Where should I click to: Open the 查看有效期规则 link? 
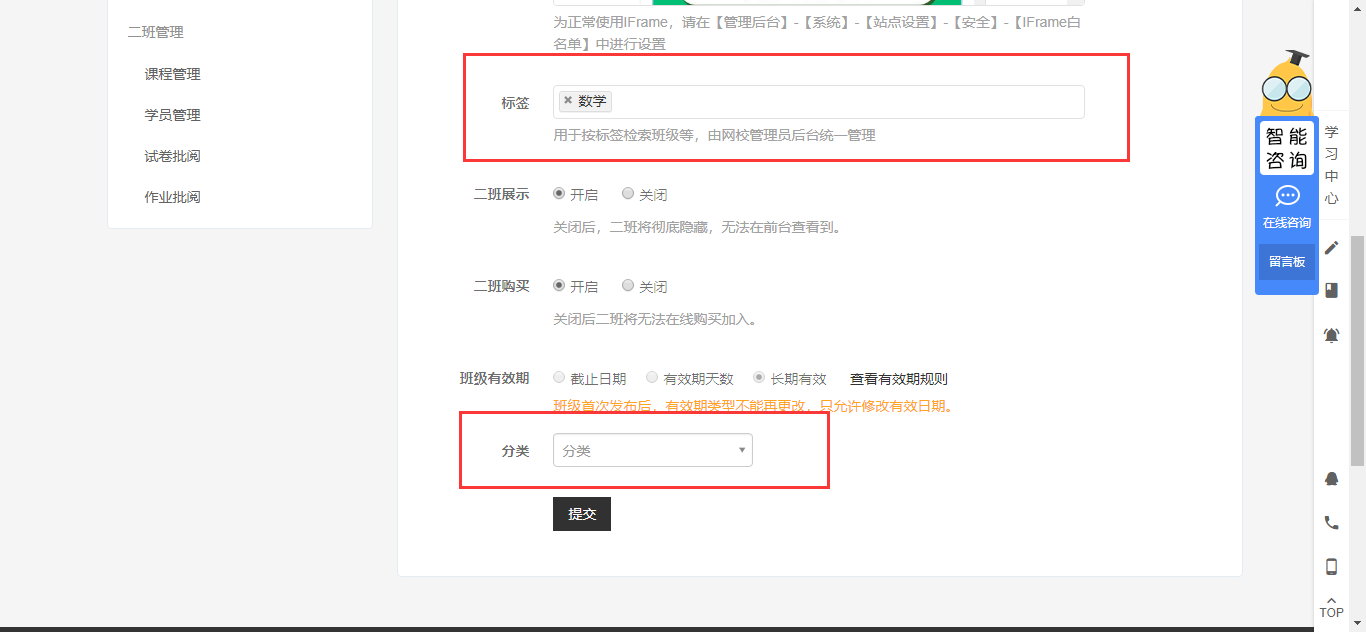(898, 379)
